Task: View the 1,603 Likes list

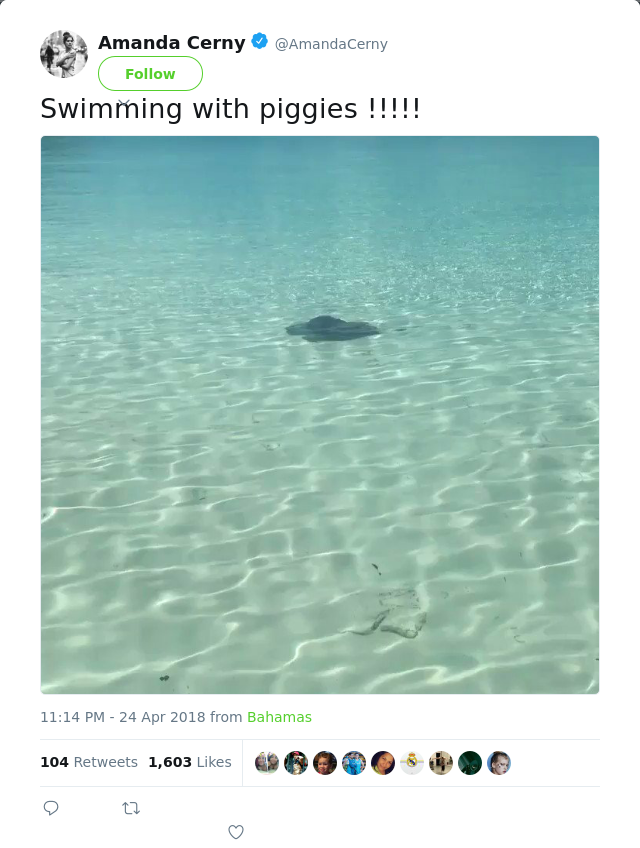Action: [190, 762]
